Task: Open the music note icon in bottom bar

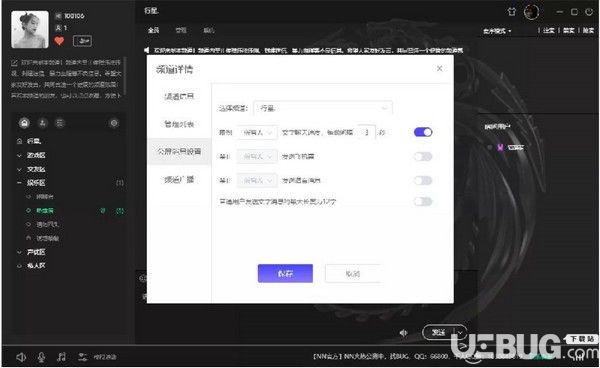Action: click(61, 357)
